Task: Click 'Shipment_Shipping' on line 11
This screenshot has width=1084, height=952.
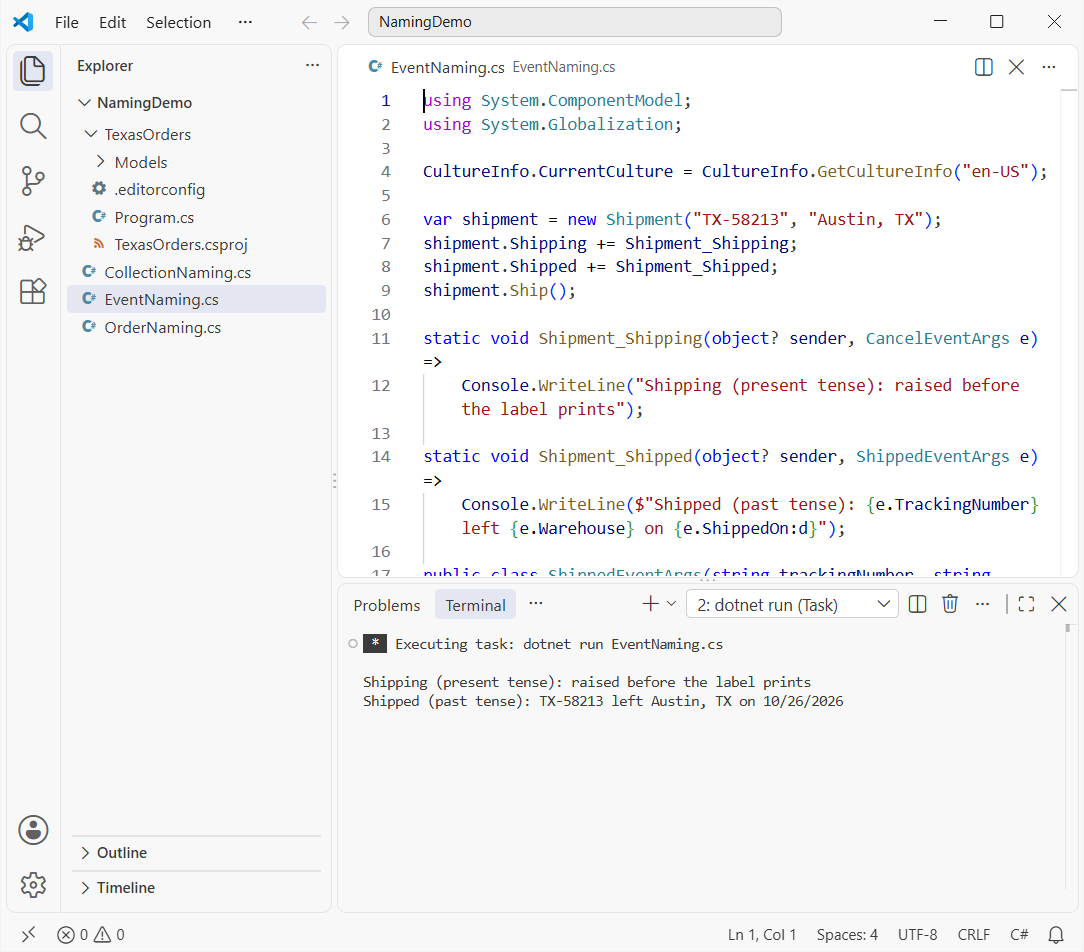Action: click(620, 338)
